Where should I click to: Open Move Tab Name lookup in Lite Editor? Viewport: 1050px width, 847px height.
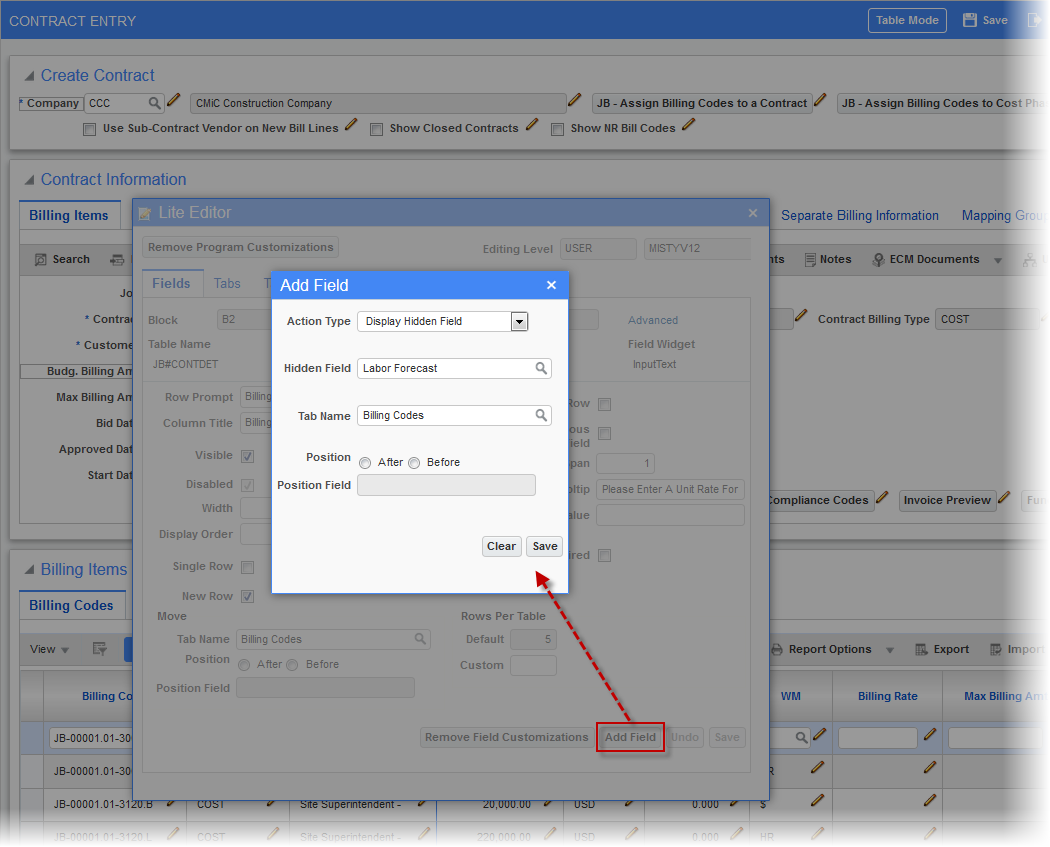click(x=420, y=639)
